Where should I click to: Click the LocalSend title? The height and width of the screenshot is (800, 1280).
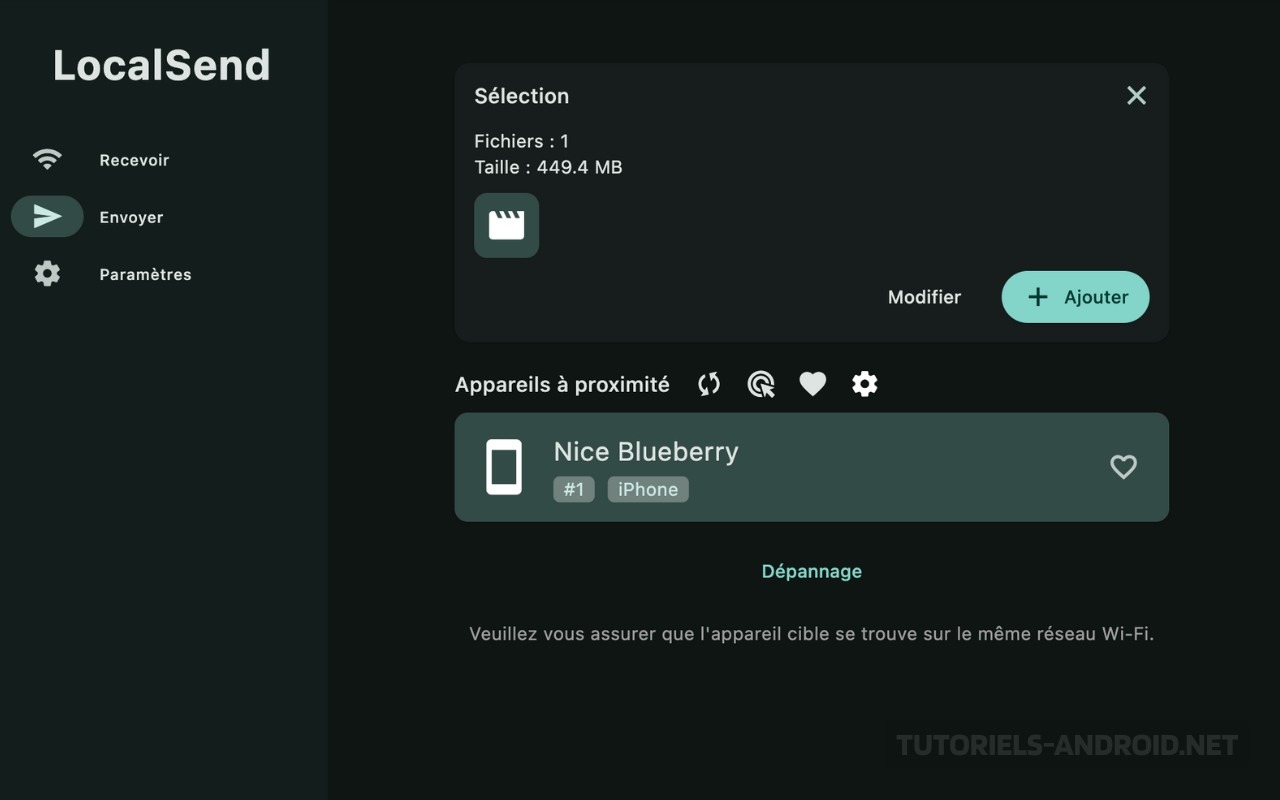[162, 66]
